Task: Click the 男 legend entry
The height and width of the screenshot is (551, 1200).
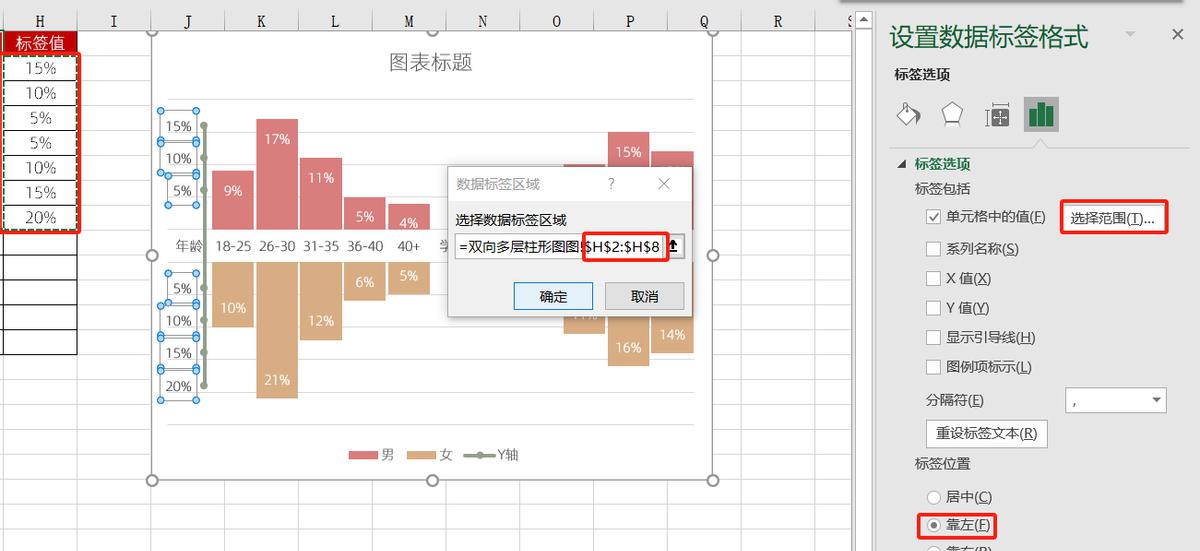Action: (371, 455)
